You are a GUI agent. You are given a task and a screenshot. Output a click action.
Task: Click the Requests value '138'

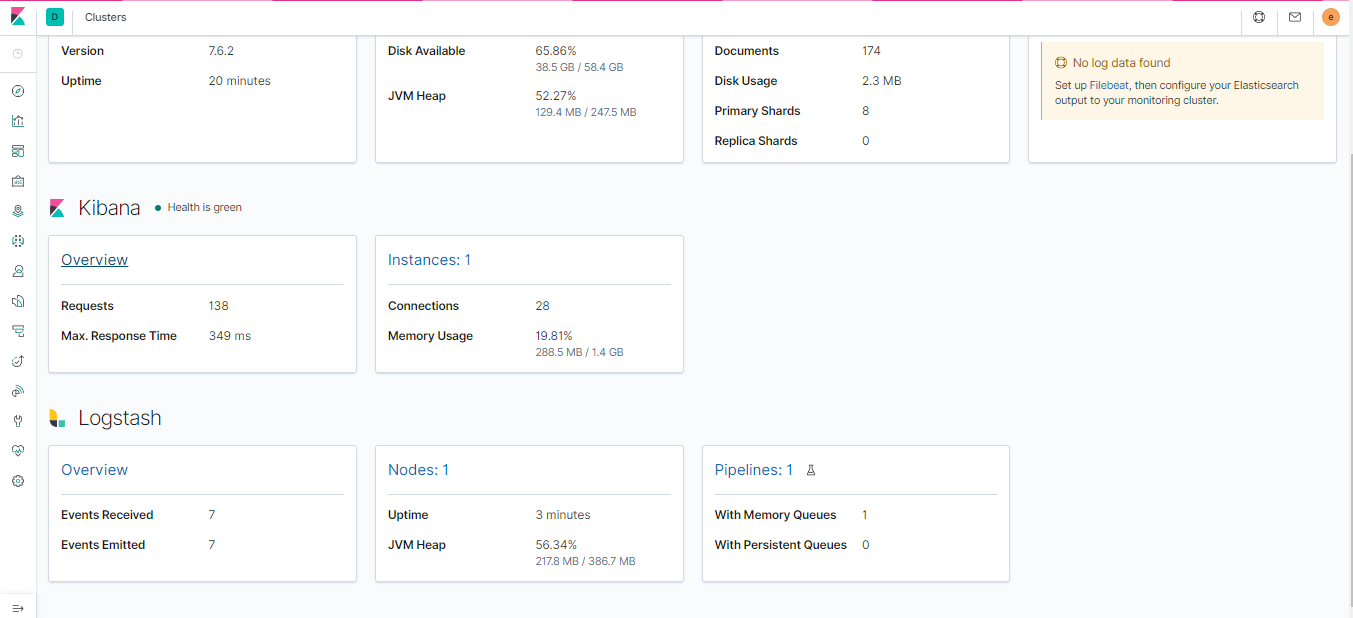[219, 306]
